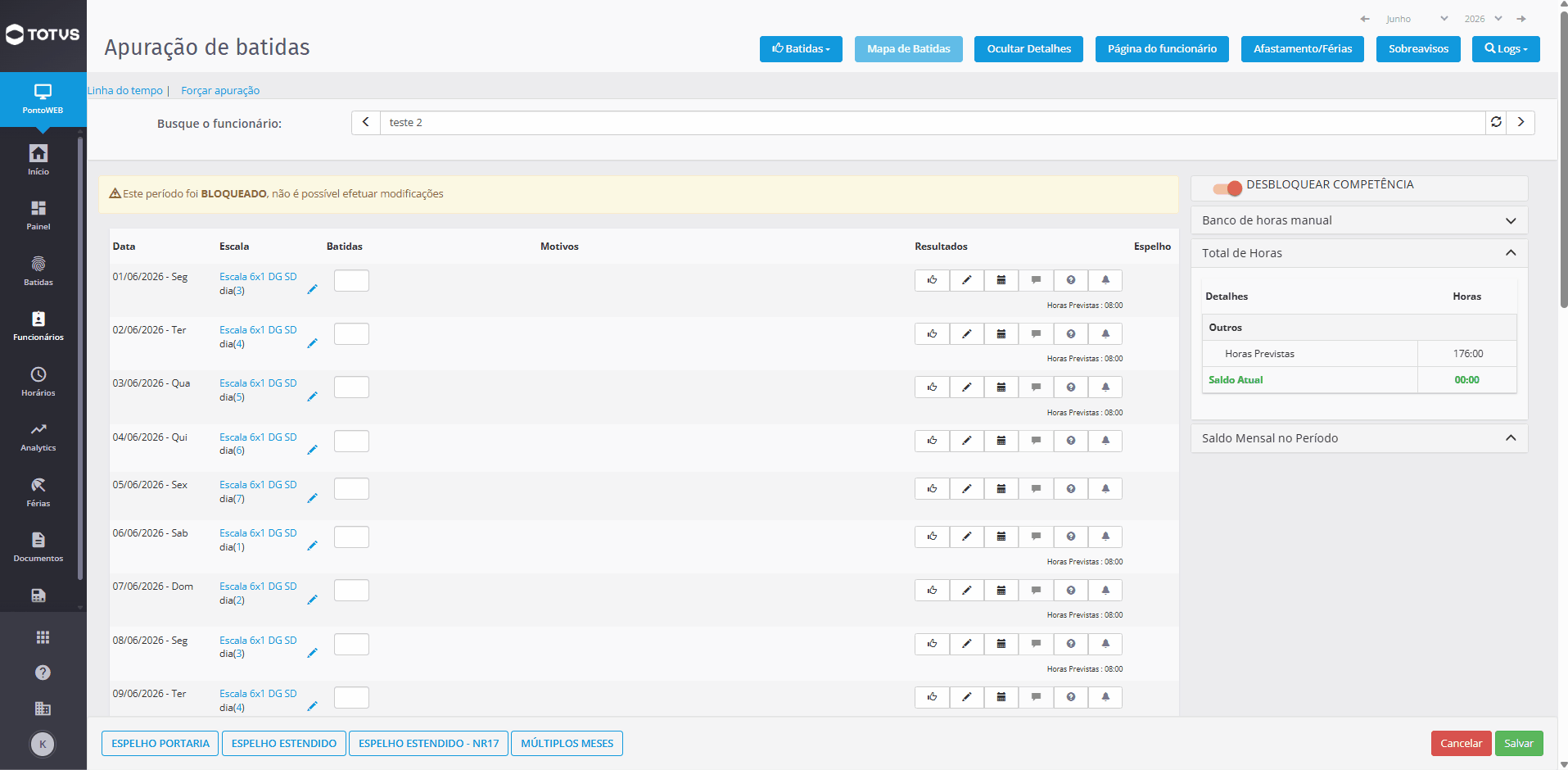Image resolution: width=1568 pixels, height=770 pixels.
Task: Edit the escala for 07/06/2026 with blue pencil
Action: (x=312, y=600)
